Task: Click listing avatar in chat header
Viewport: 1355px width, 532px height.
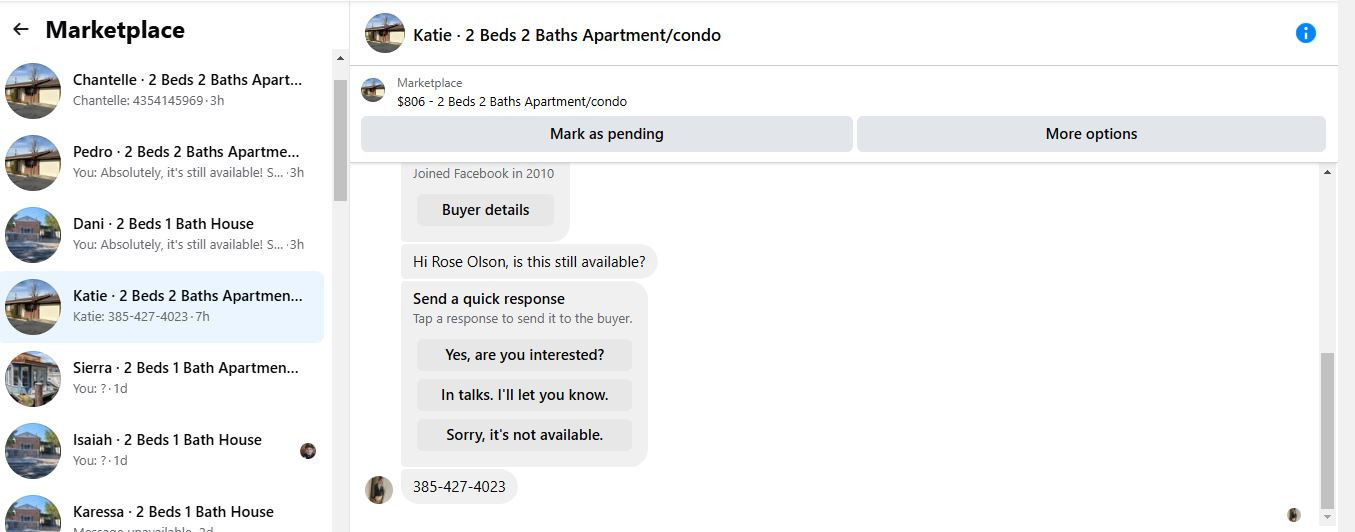Action: 385,34
